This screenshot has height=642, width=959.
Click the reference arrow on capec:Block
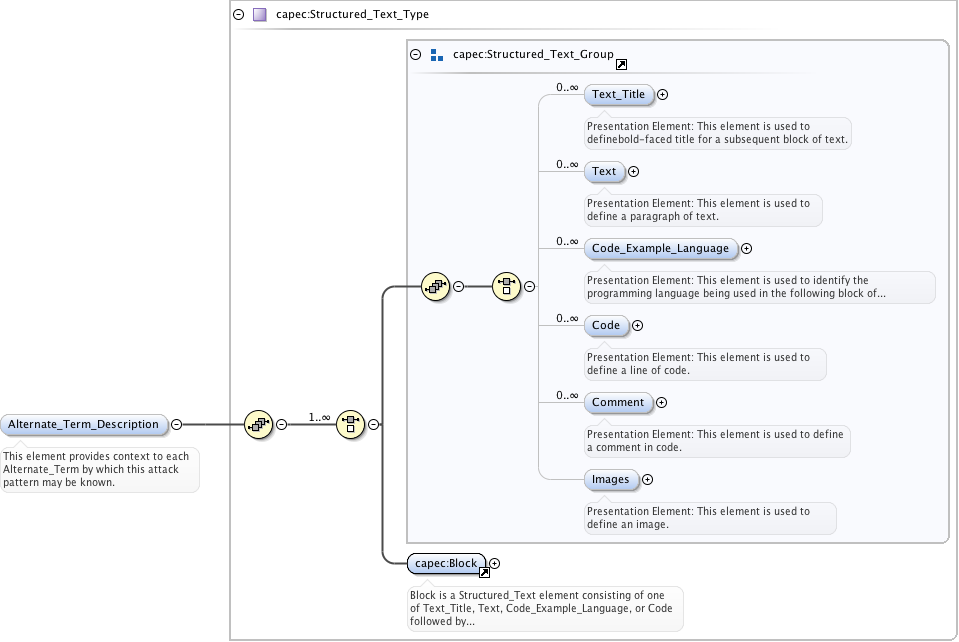click(484, 572)
